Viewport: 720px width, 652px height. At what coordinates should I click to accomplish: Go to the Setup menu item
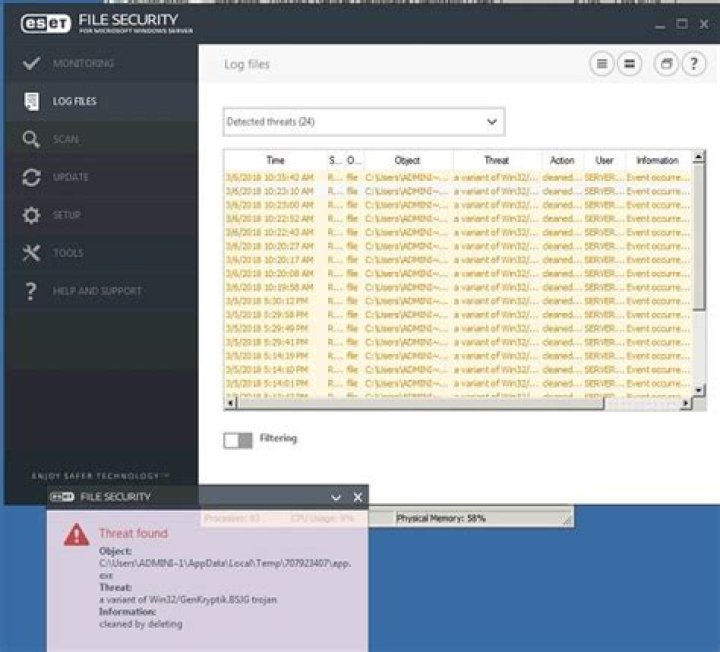click(67, 216)
